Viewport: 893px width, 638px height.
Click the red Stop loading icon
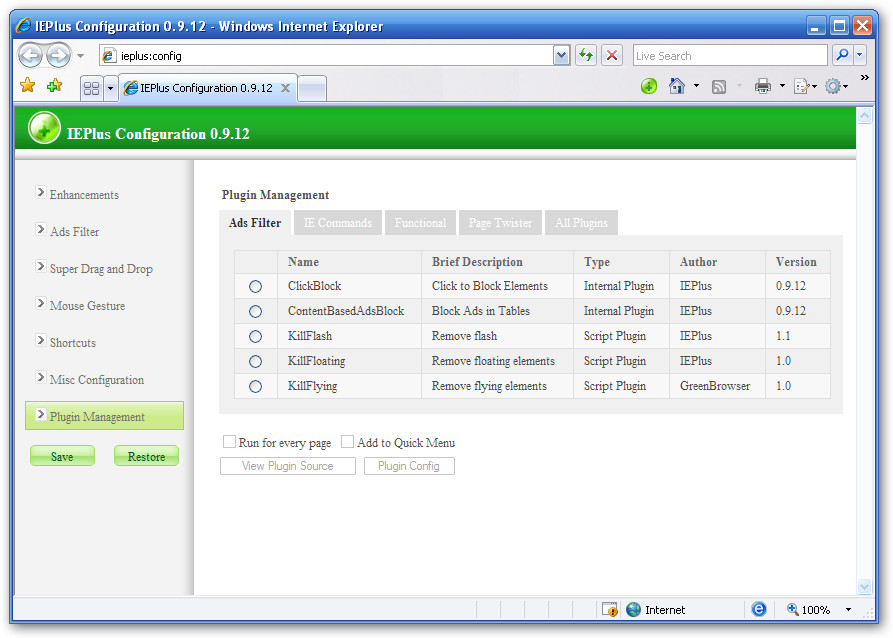(x=612, y=55)
